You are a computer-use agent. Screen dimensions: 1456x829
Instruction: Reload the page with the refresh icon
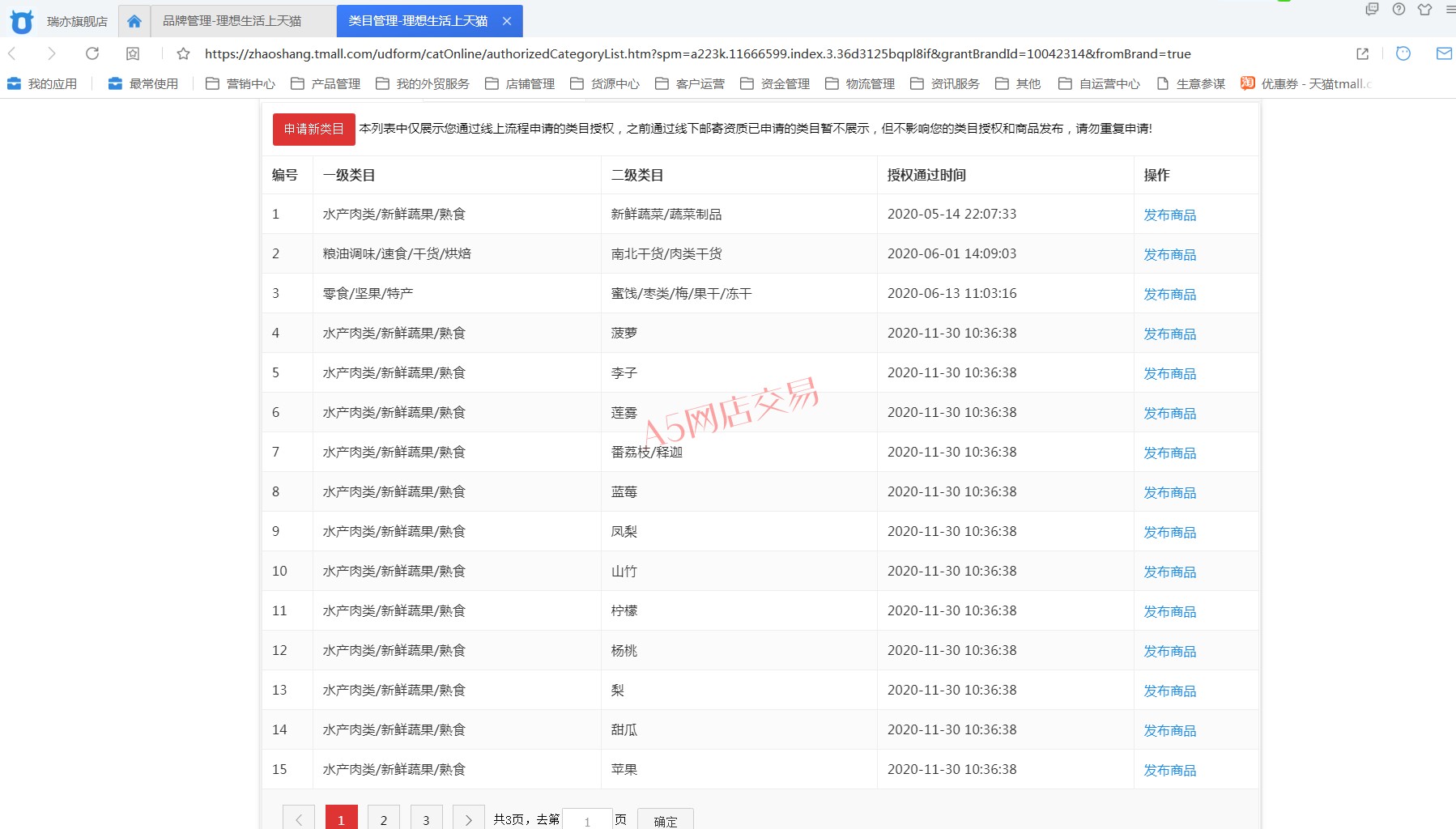point(92,53)
